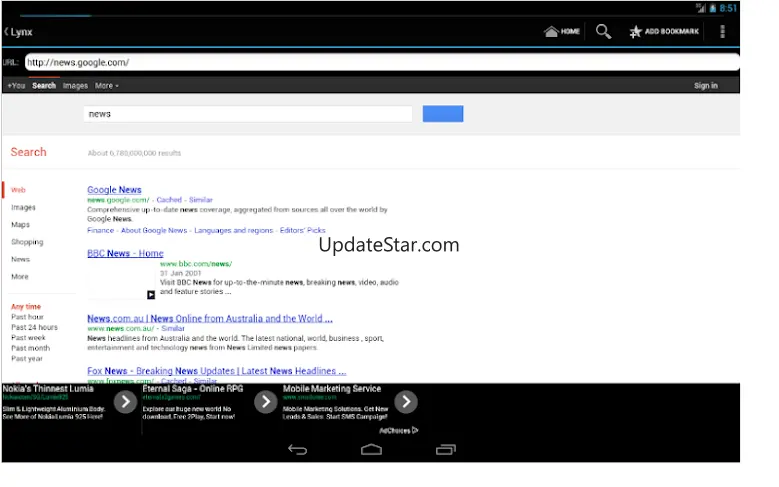Open the Google News result link

[x=114, y=190]
